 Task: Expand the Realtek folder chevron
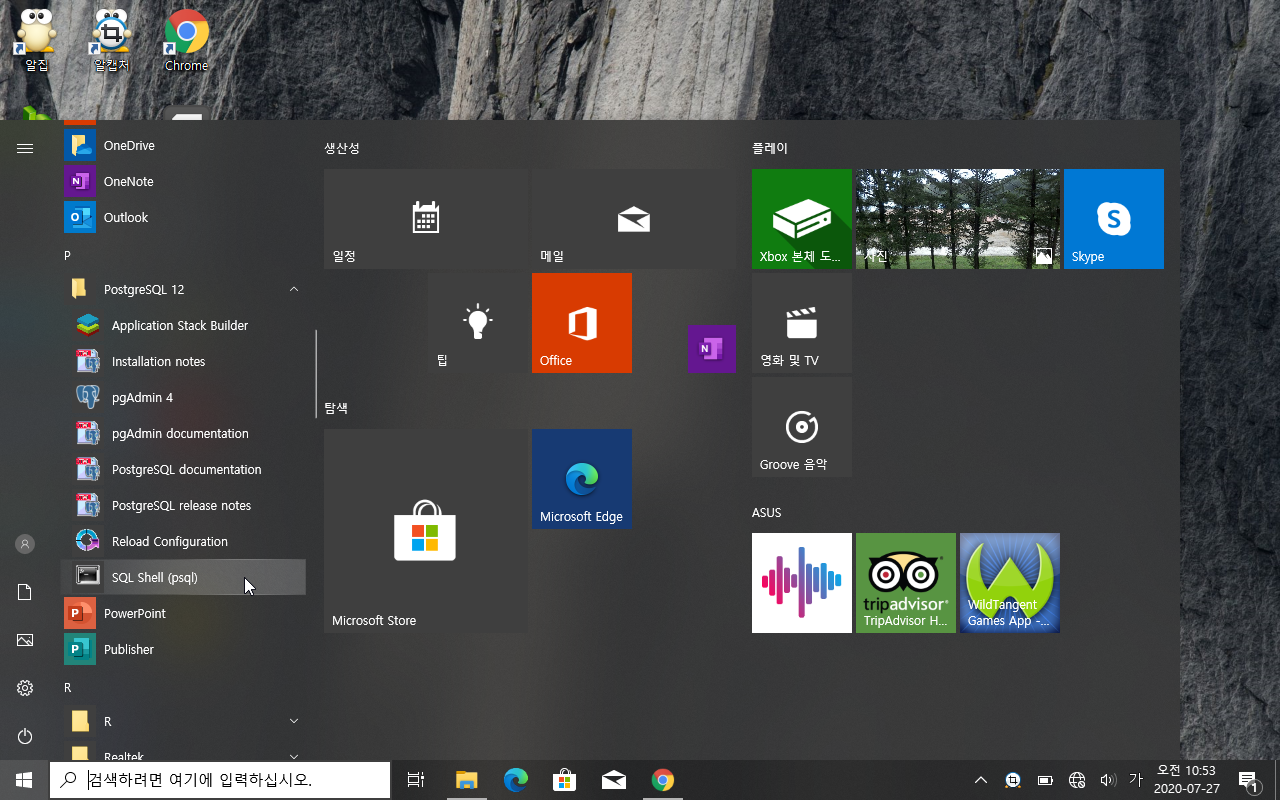click(294, 756)
